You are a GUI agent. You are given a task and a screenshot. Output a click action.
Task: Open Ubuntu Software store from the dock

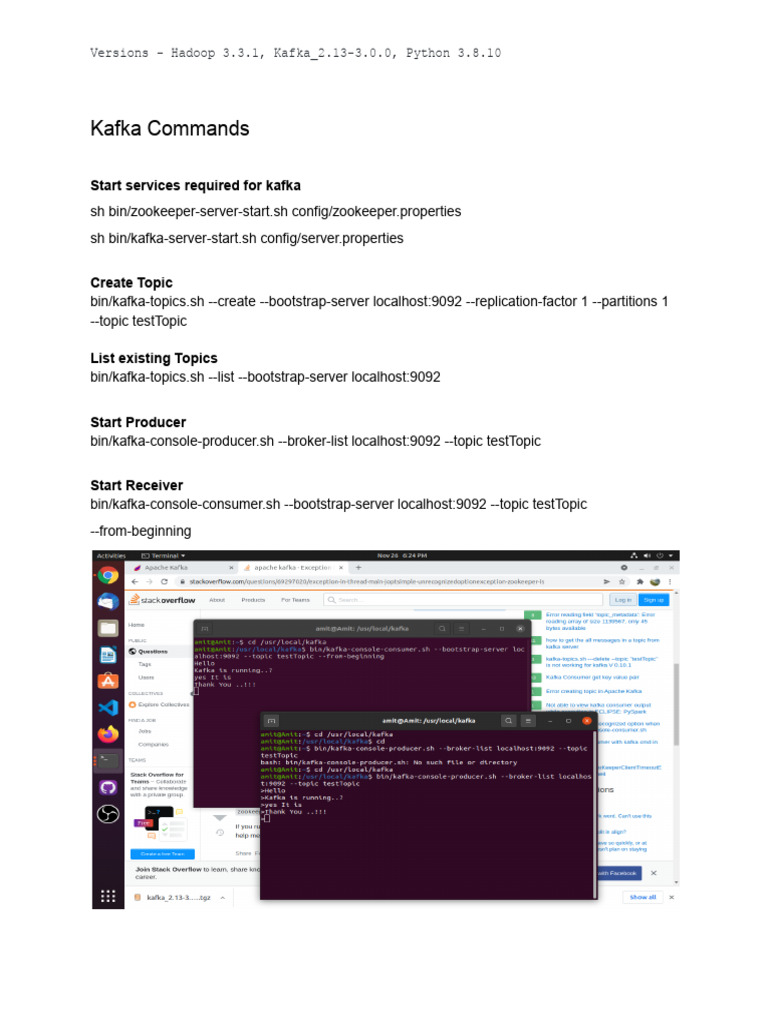coord(108,681)
